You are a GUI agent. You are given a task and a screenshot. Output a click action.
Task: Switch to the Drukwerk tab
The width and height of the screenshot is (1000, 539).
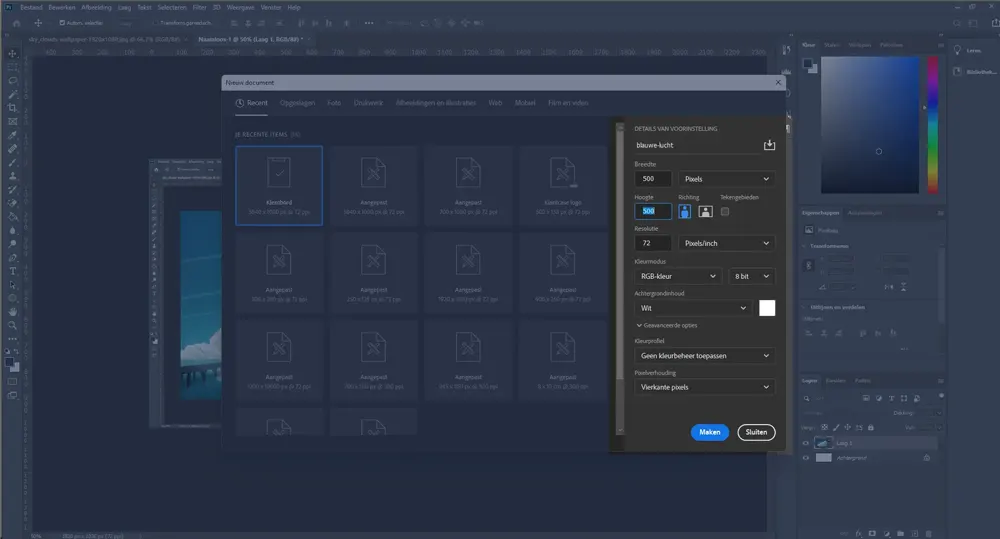(368, 103)
